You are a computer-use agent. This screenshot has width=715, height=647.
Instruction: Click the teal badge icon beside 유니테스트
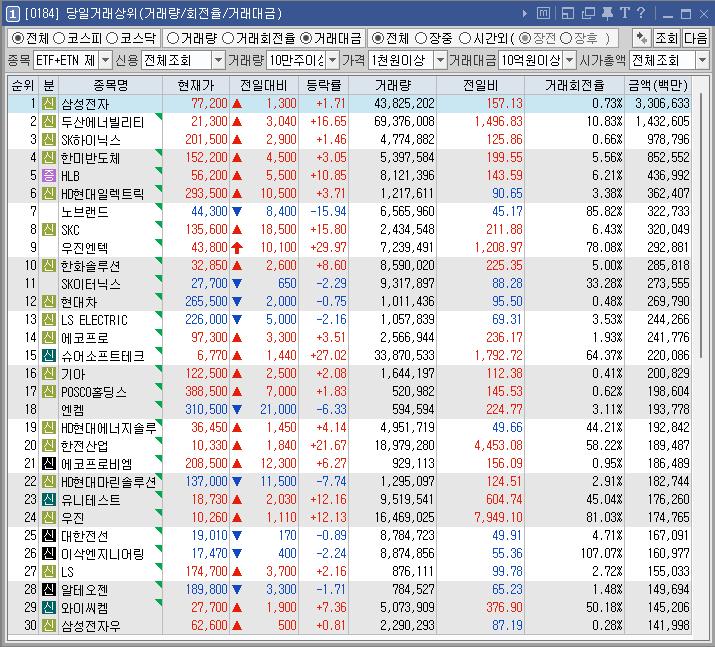(x=49, y=499)
